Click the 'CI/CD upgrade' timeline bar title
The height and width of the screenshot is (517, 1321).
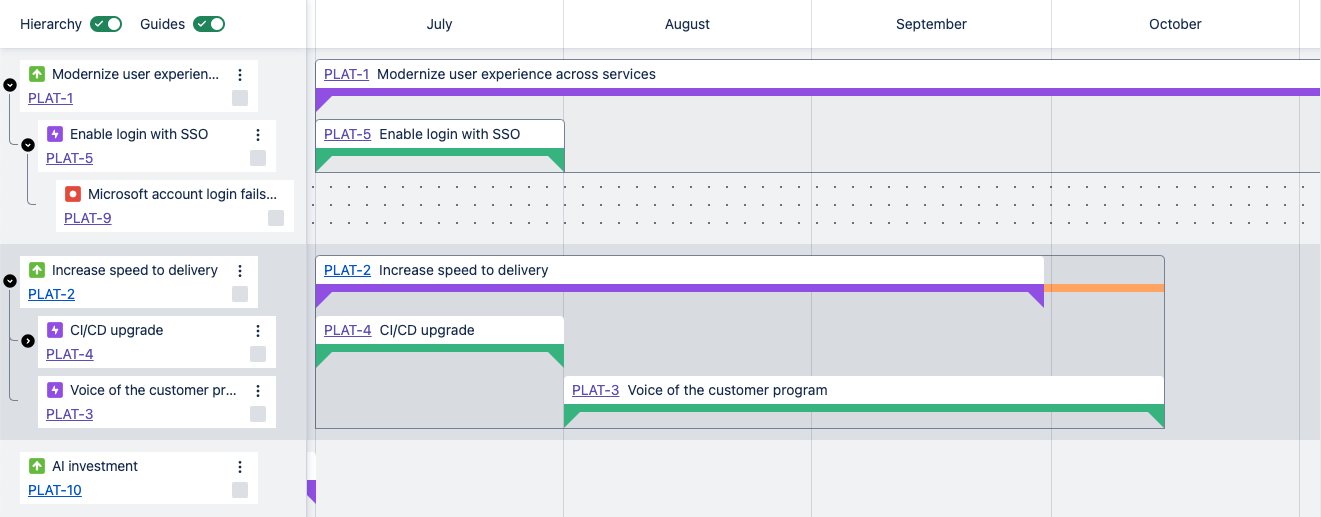click(x=427, y=330)
